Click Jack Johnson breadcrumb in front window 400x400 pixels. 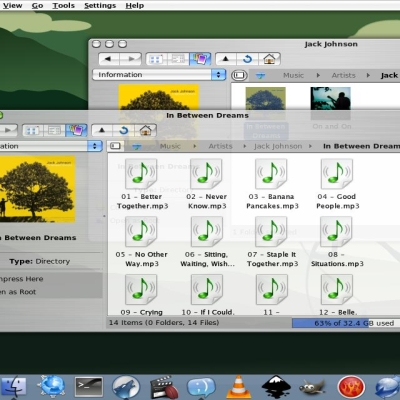(x=278, y=146)
